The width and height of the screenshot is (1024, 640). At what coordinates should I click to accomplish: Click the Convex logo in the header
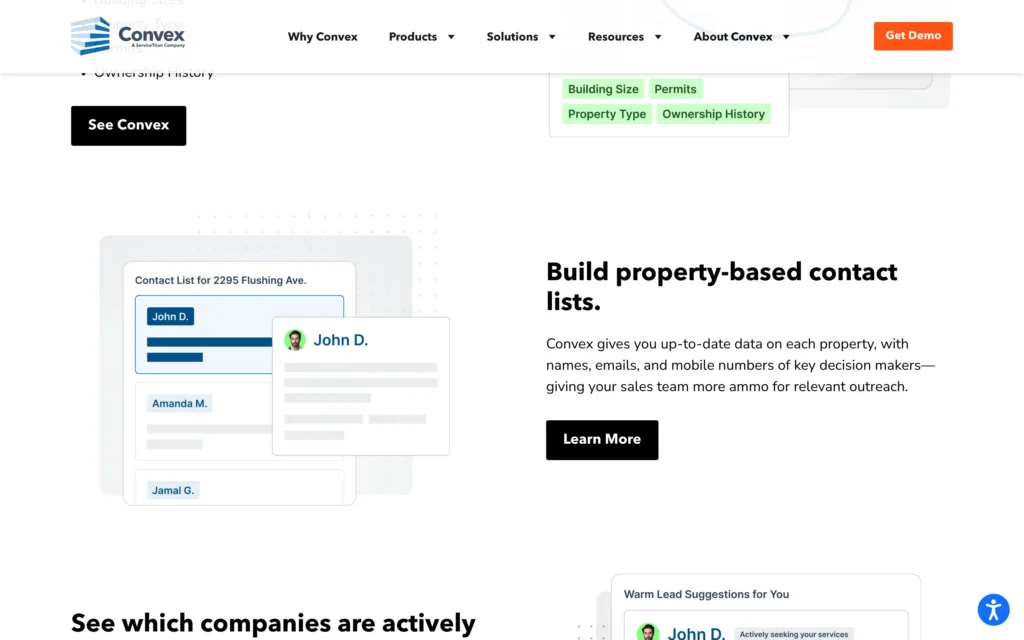tap(128, 36)
